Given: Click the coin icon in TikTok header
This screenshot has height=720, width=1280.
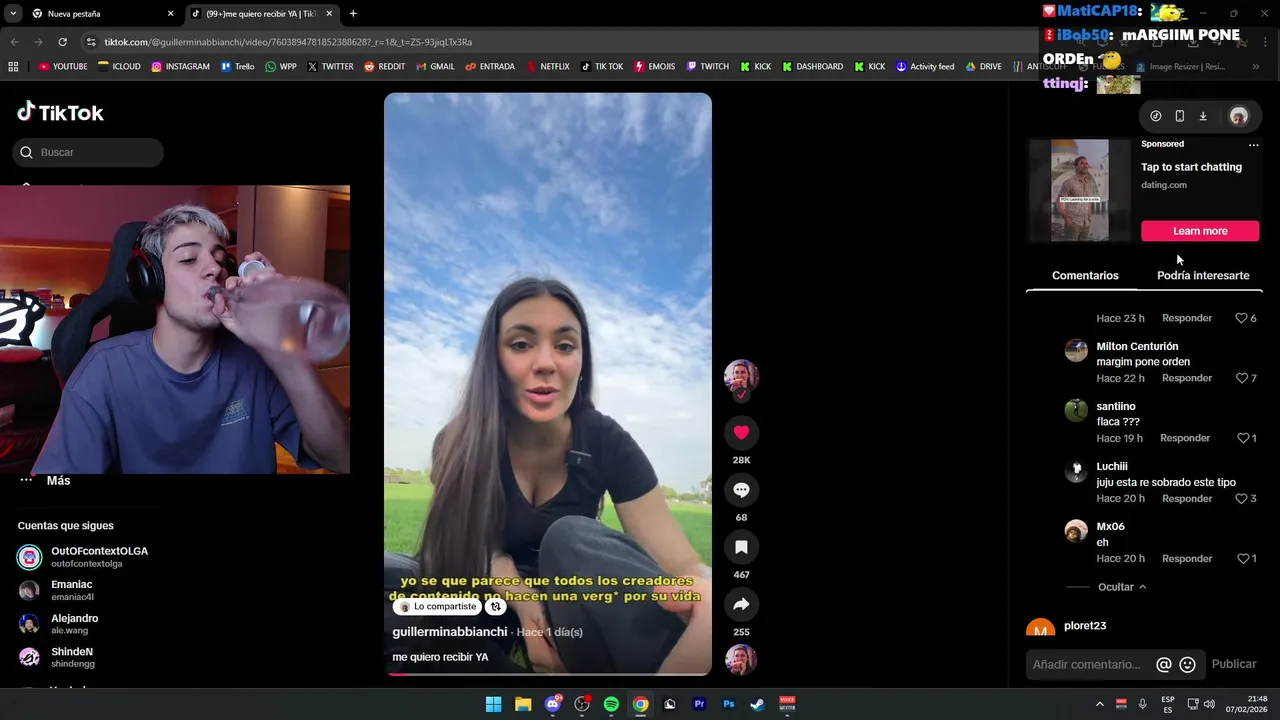Looking at the screenshot, I should point(1156,116).
